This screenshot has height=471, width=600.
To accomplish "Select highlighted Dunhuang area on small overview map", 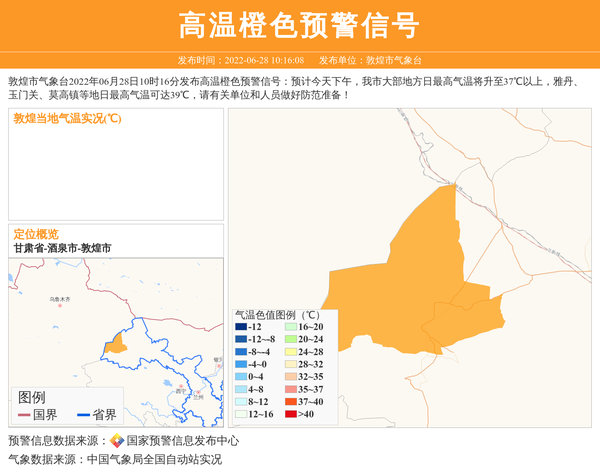I will coord(116,344).
